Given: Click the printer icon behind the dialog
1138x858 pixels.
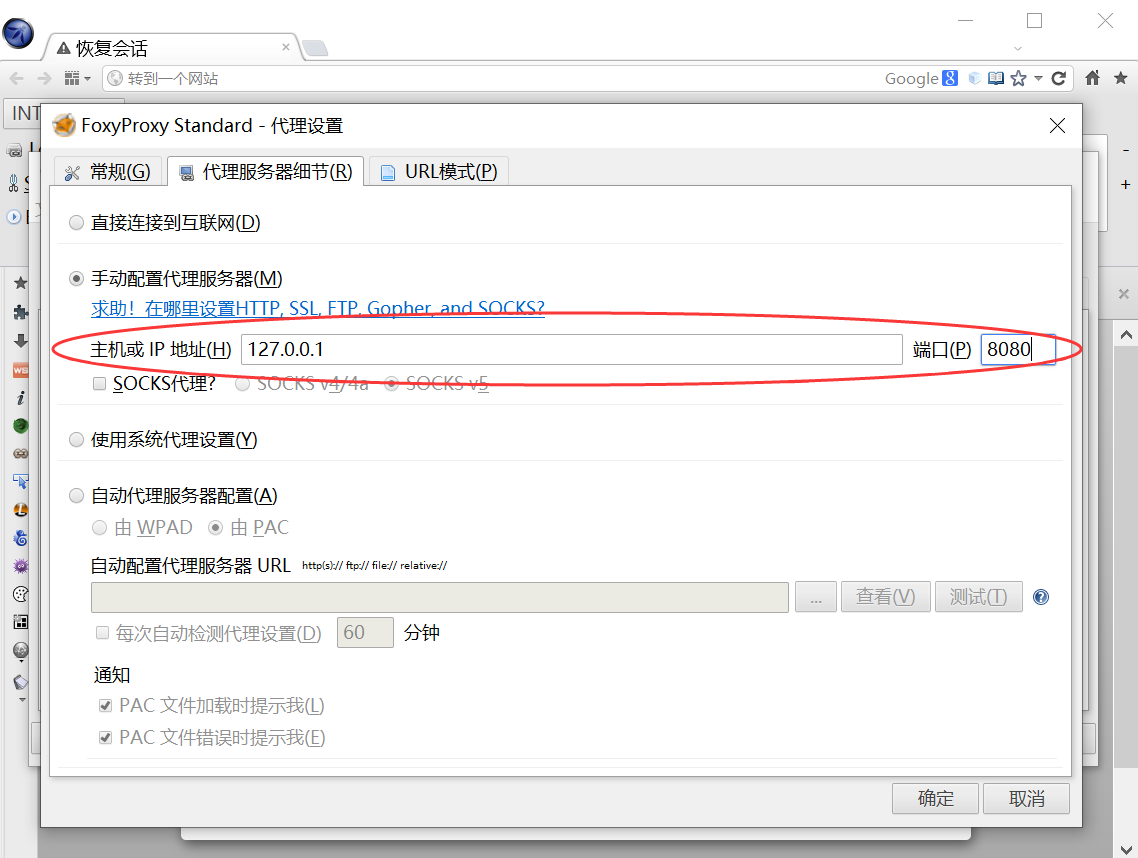Looking at the screenshot, I should tap(15, 150).
